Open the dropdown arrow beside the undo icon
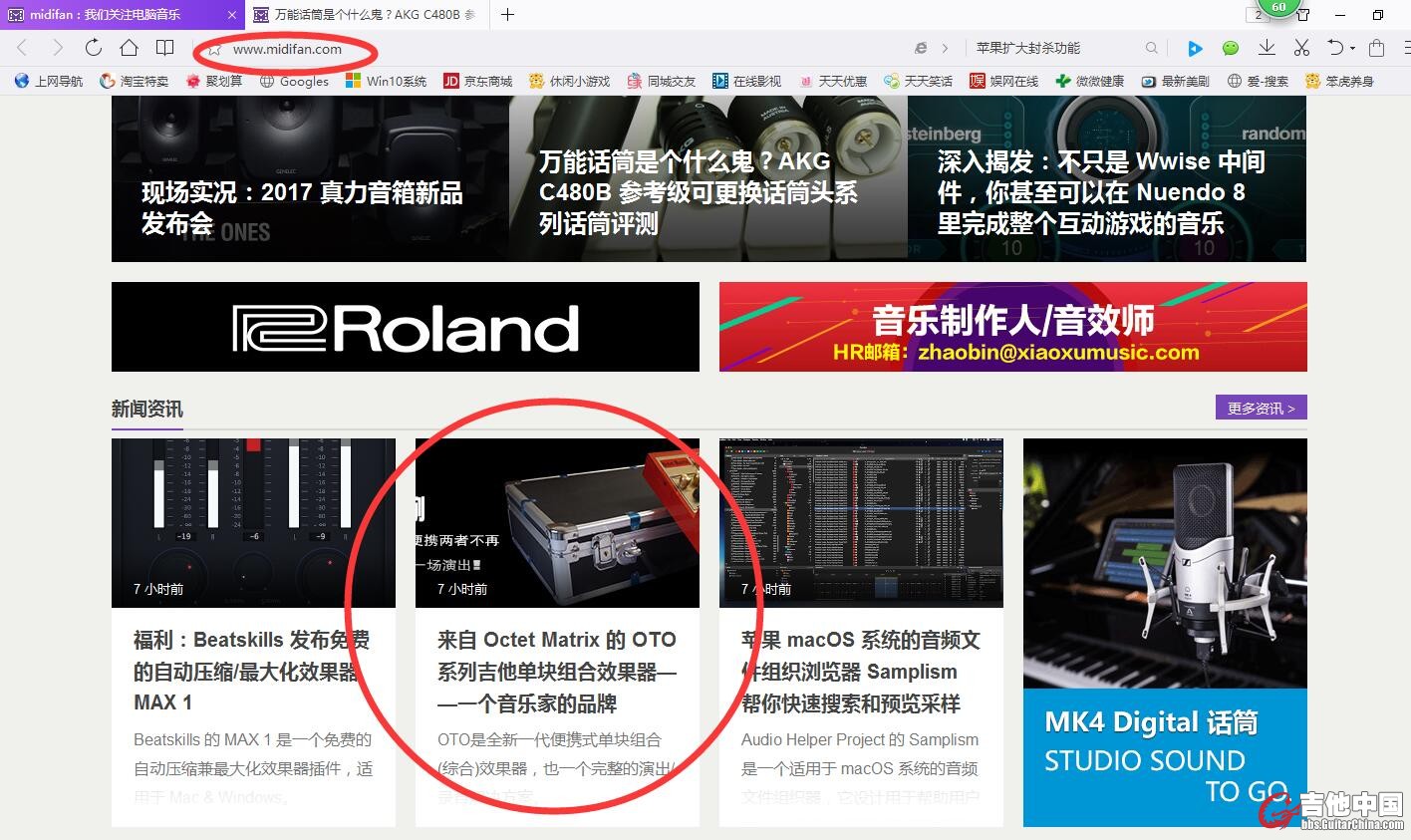The height and width of the screenshot is (840, 1411). coord(1352,48)
